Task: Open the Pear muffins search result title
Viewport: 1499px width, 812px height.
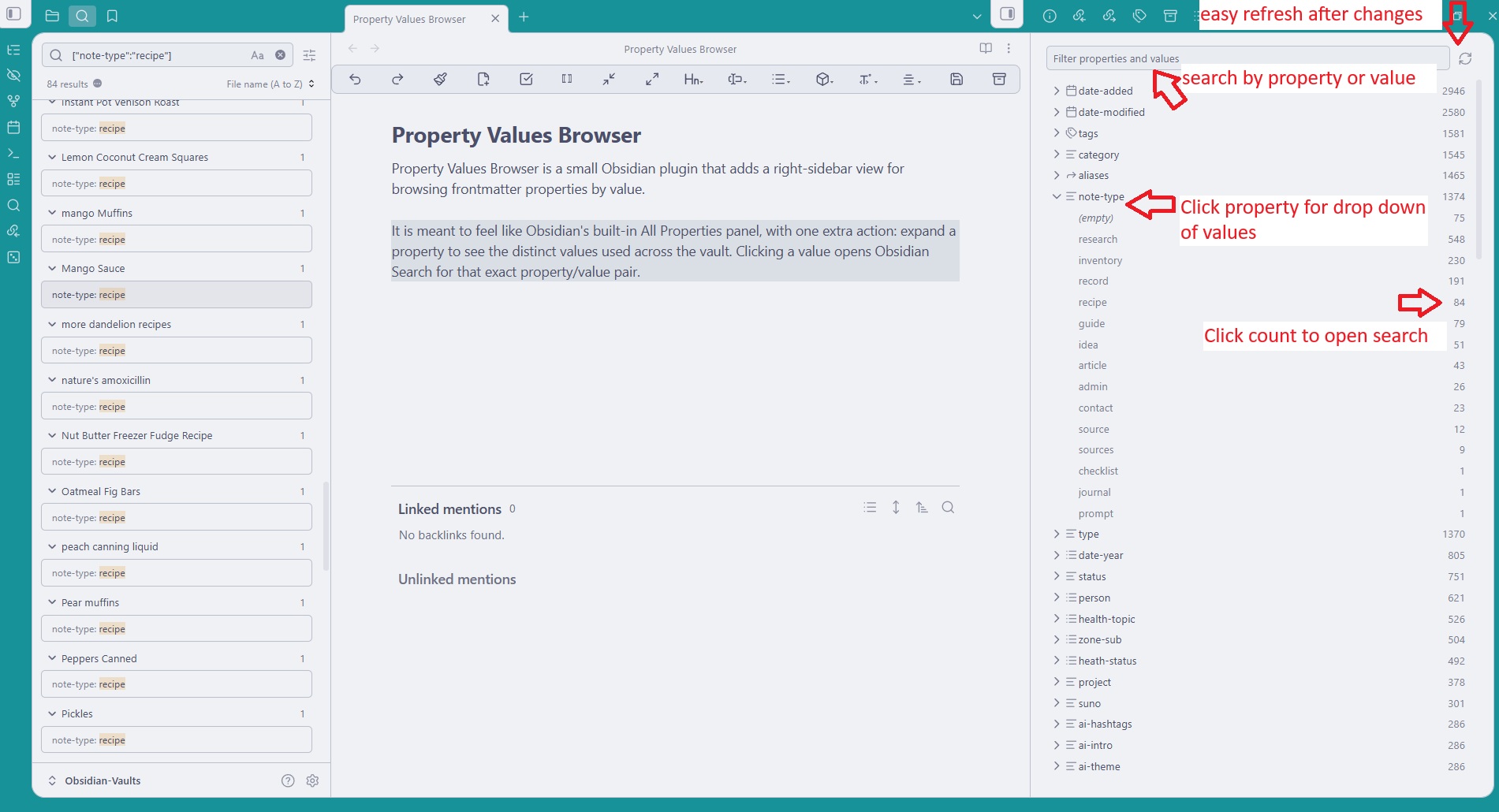Action: (x=90, y=602)
